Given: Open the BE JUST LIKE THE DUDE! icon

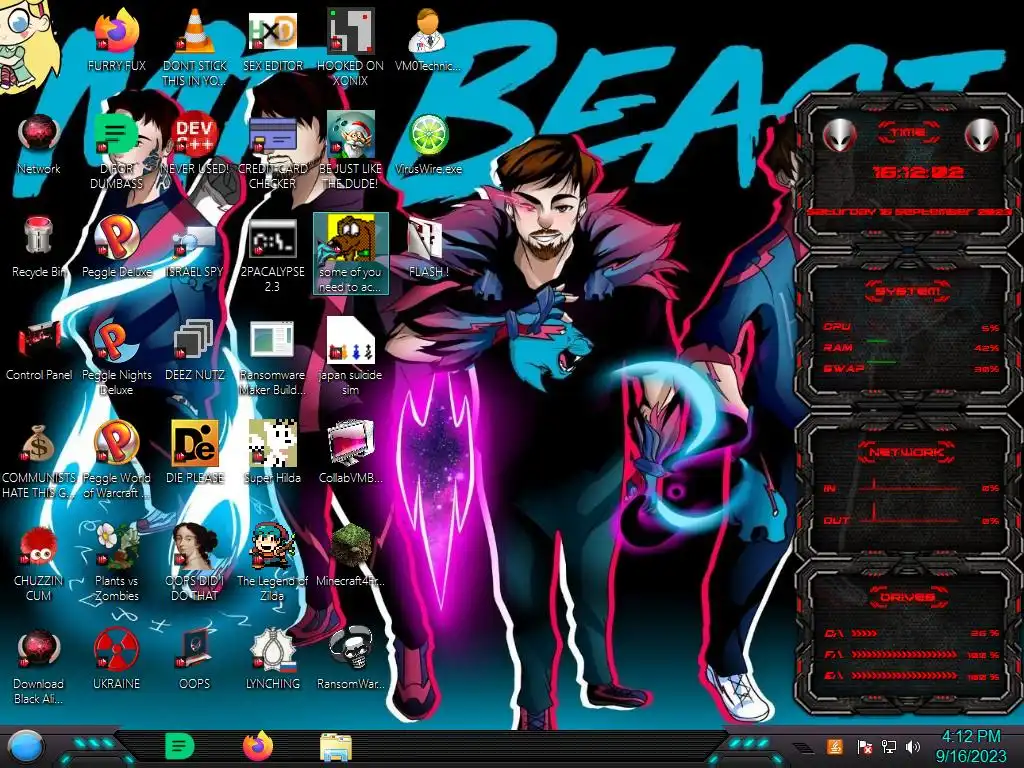Looking at the screenshot, I should coord(350,150).
